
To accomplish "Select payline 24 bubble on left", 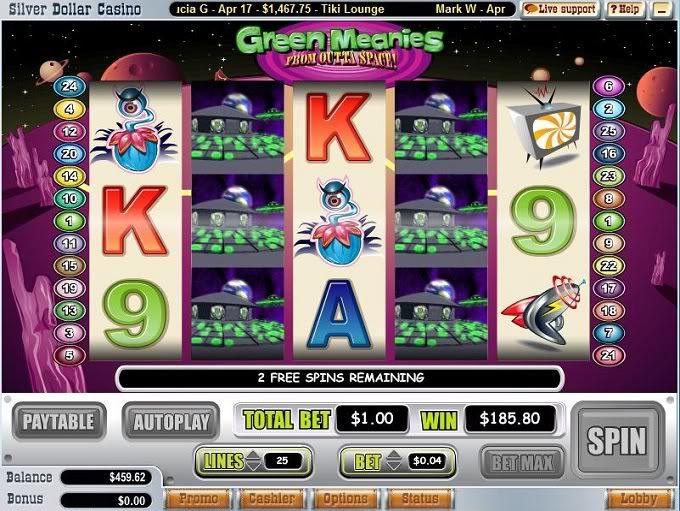I will [x=69, y=86].
